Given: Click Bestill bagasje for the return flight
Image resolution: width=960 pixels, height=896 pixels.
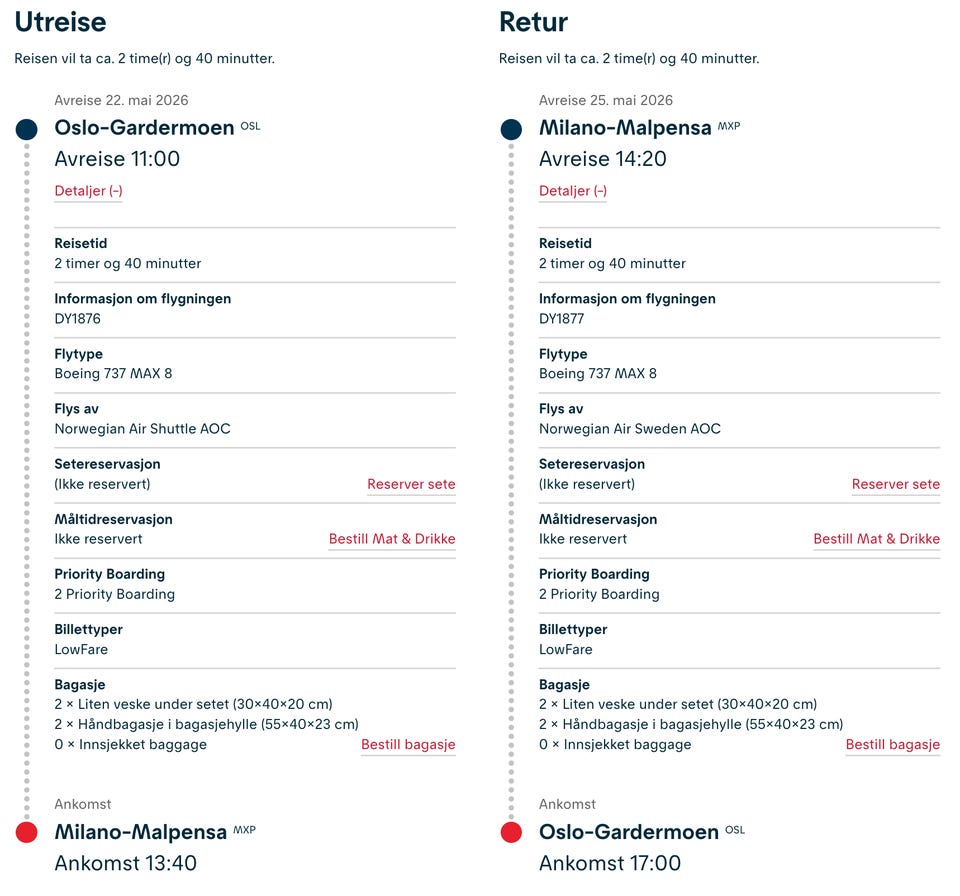Looking at the screenshot, I should [892, 745].
